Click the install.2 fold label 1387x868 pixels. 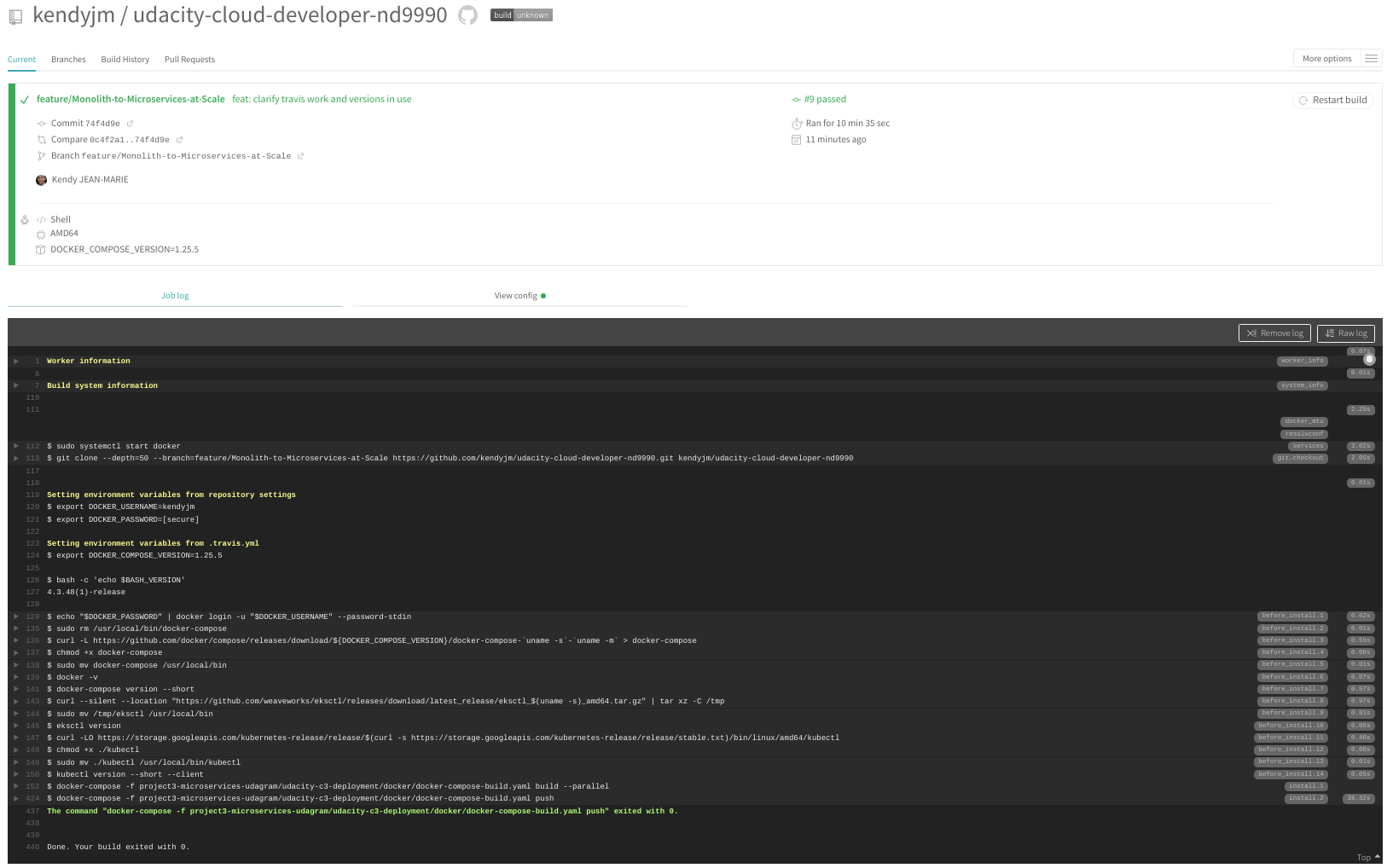click(x=1306, y=798)
